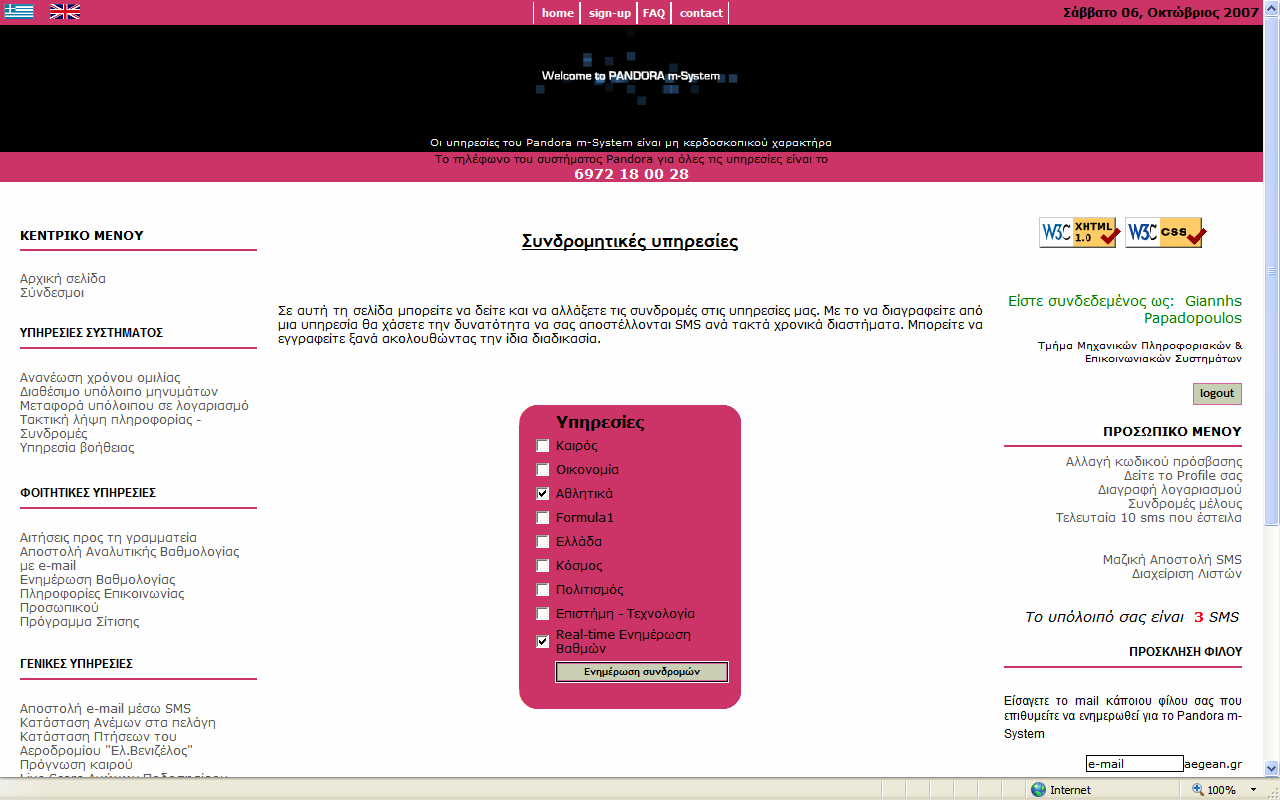Open Δείτε το Profile σας link
Image resolution: width=1280 pixels, height=800 pixels.
tap(1183, 476)
